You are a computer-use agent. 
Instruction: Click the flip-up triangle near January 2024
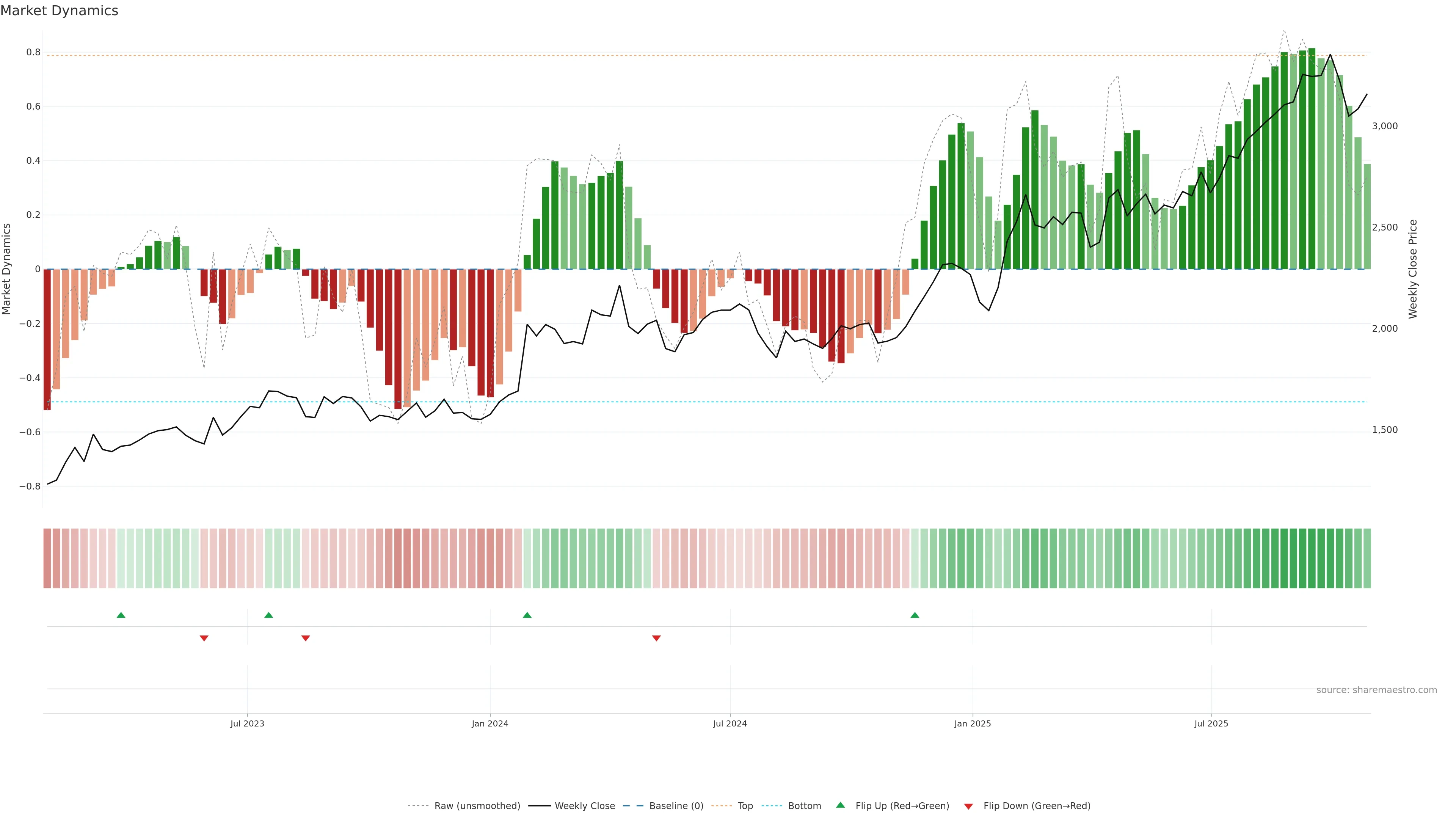click(527, 615)
